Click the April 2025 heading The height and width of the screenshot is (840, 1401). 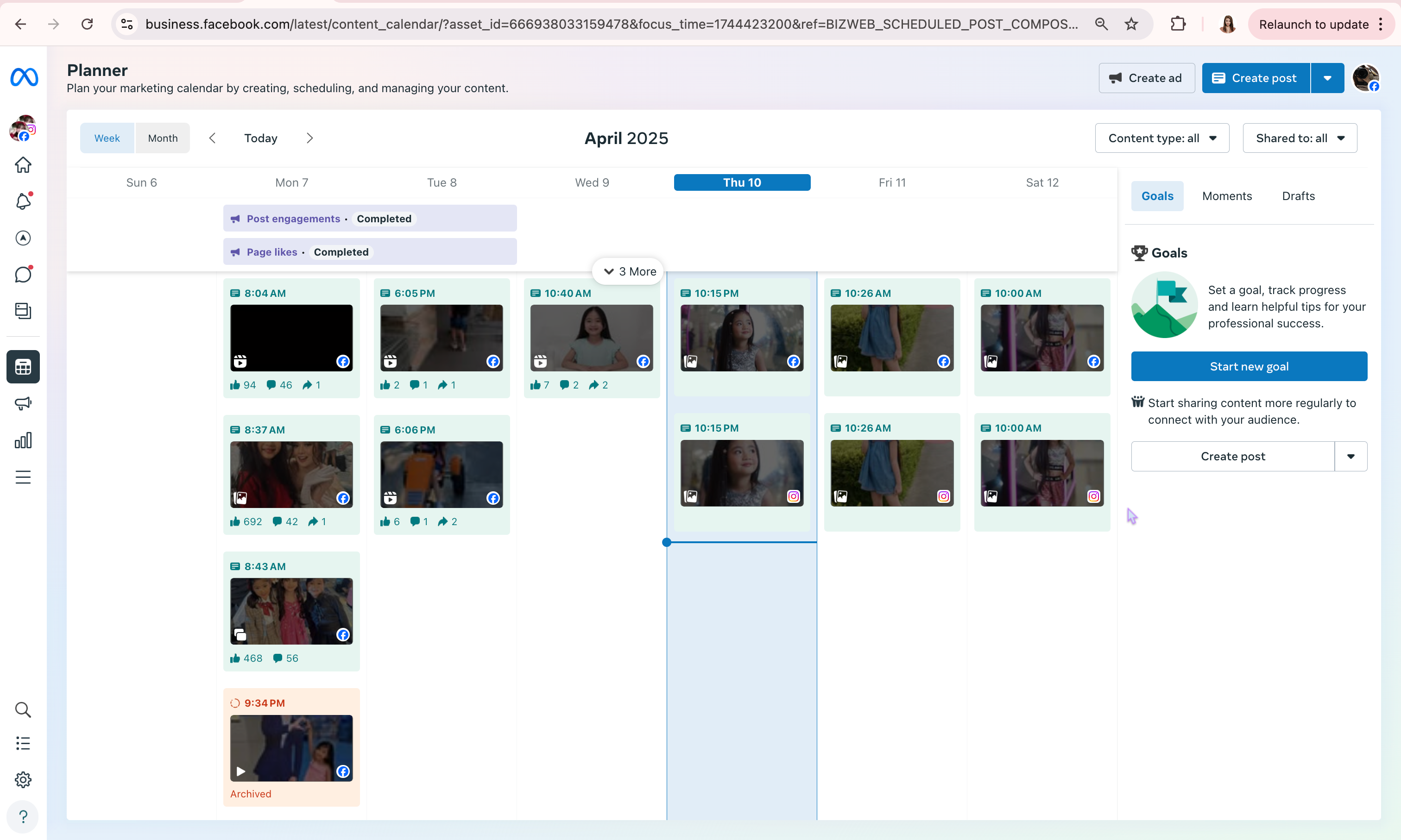[x=626, y=138]
